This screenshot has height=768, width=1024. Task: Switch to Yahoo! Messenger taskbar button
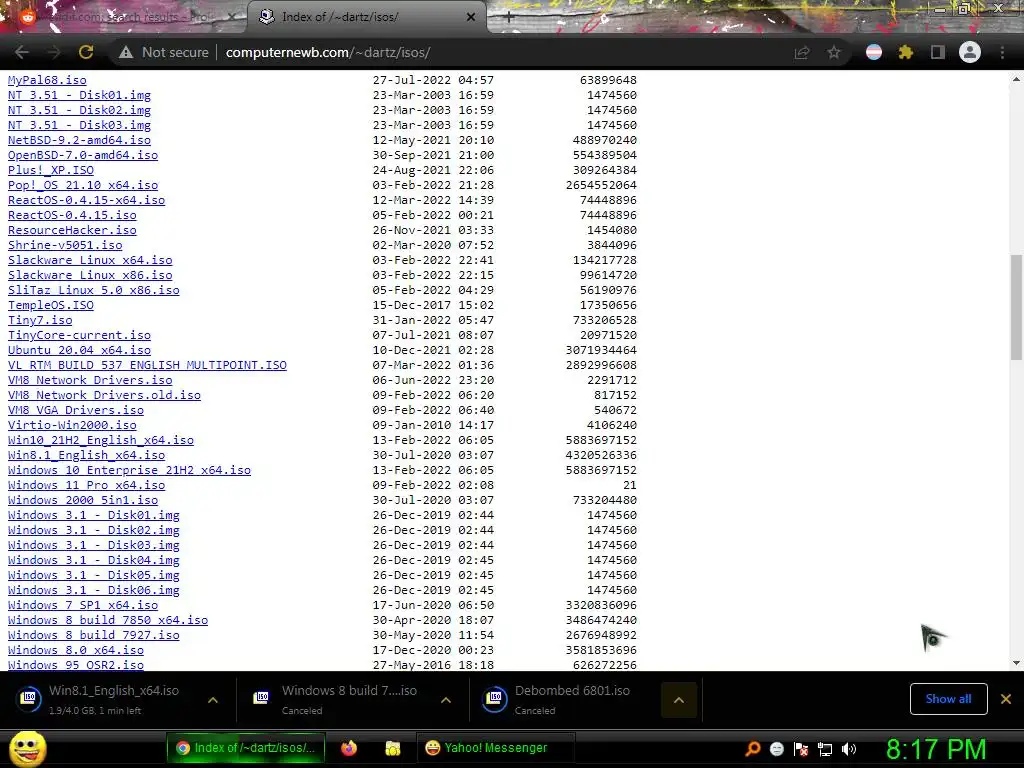495,748
